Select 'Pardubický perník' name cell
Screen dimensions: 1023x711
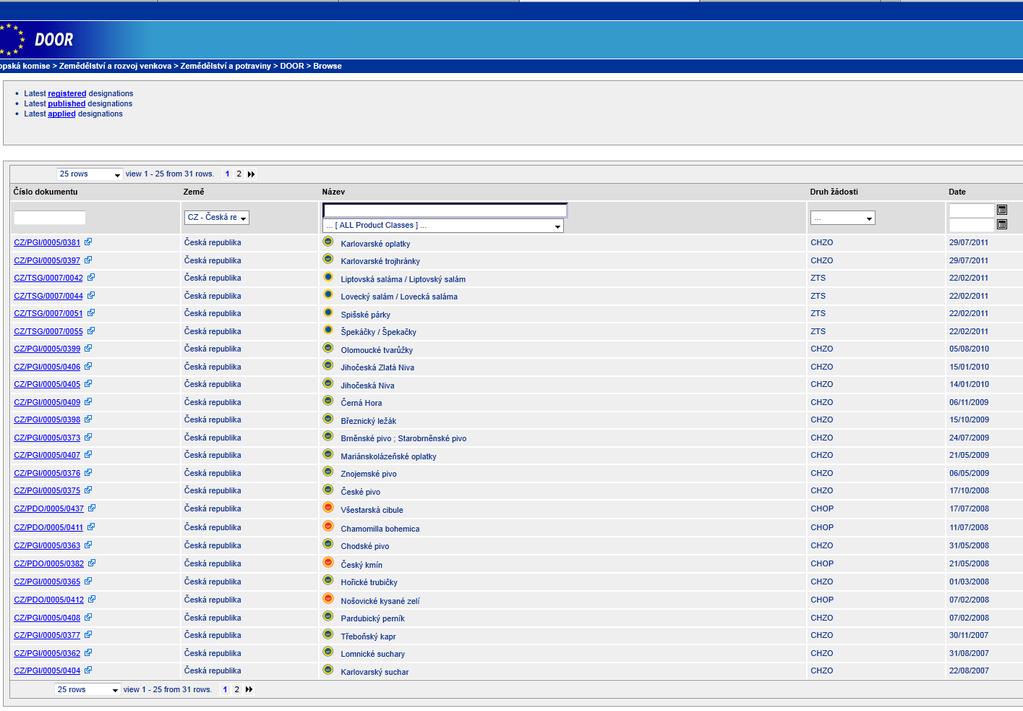click(373, 618)
